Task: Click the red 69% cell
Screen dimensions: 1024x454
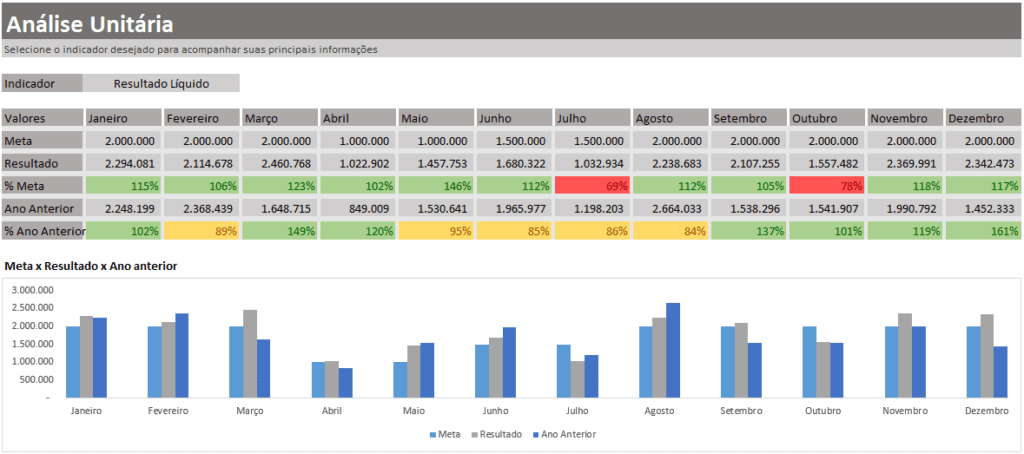Action: point(592,186)
